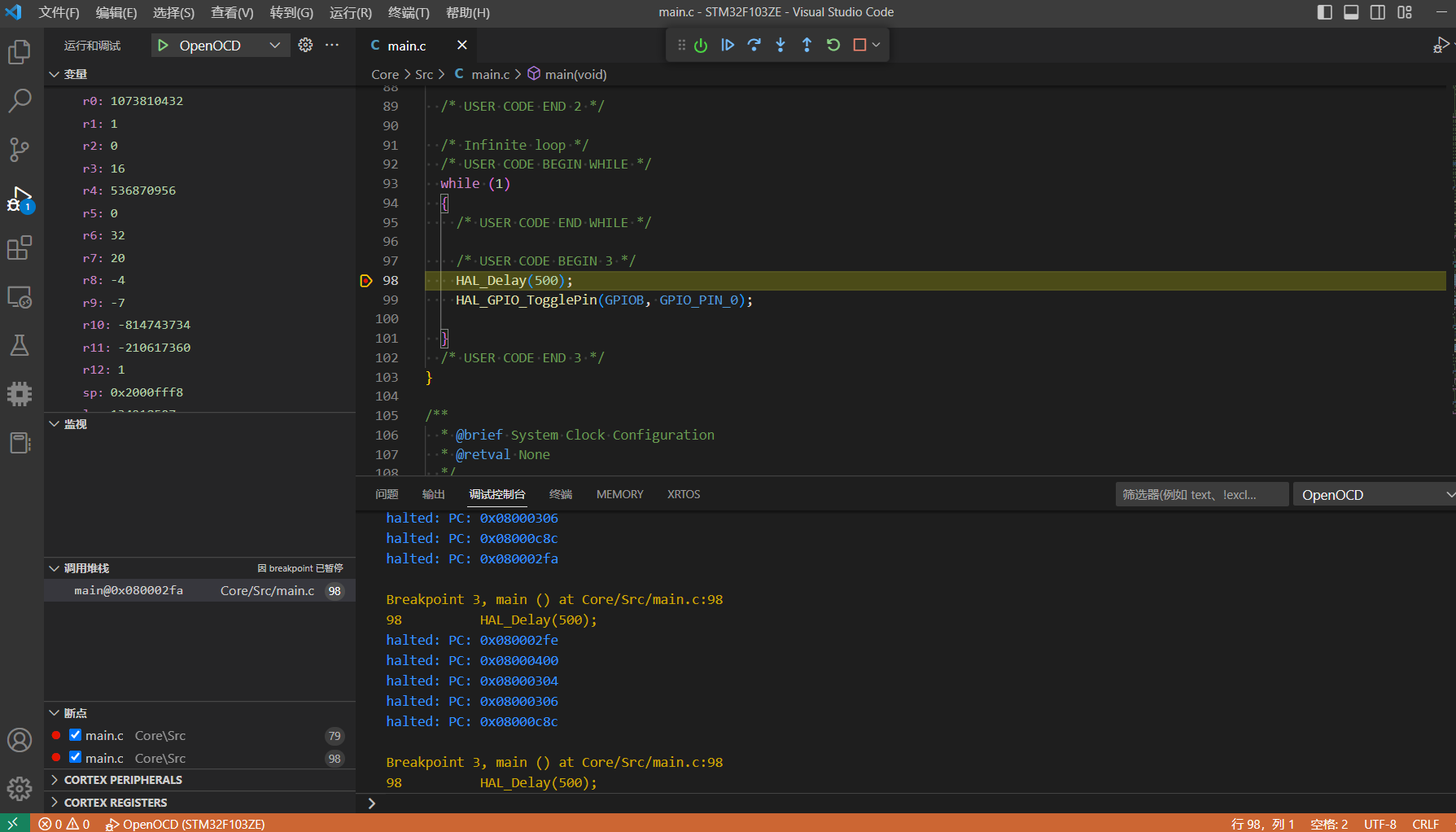
Task: Click main(void) breadcrumb symbol
Action: tap(567, 74)
